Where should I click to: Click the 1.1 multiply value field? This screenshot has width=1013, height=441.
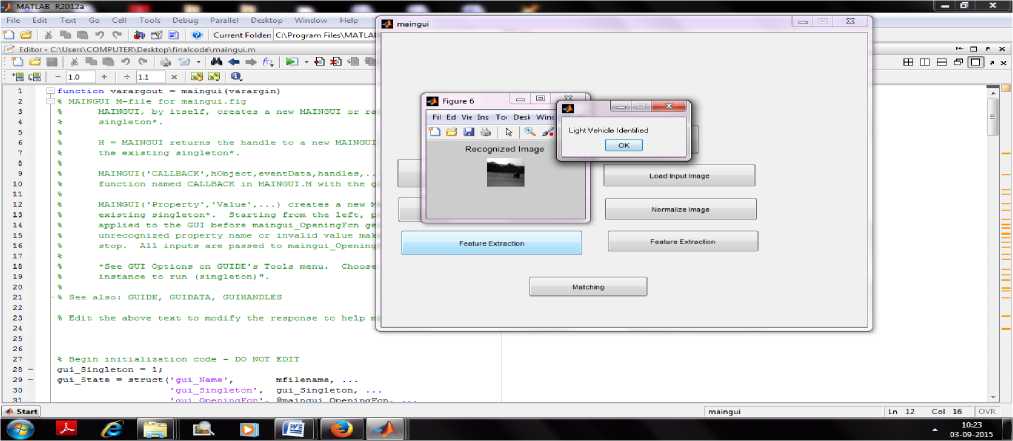click(149, 77)
